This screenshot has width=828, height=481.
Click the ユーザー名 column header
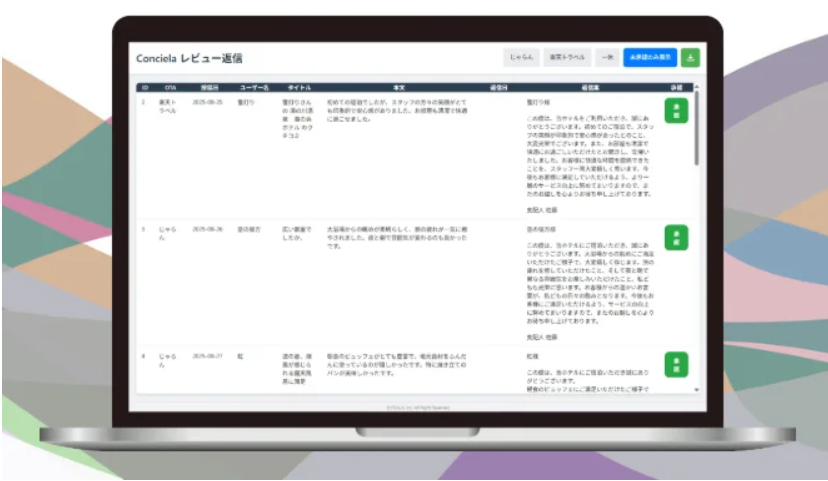click(254, 88)
